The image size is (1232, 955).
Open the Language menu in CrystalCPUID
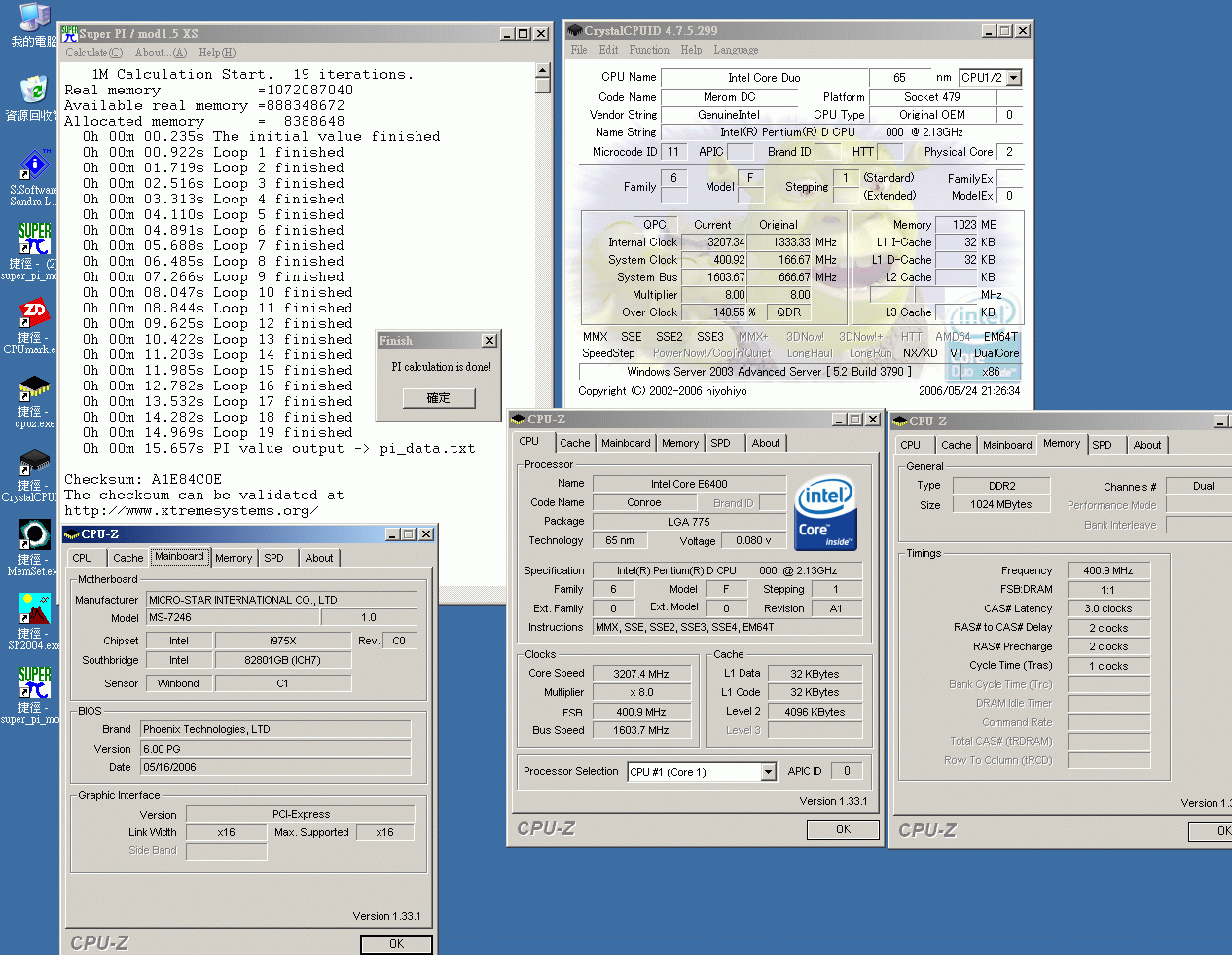[x=736, y=50]
